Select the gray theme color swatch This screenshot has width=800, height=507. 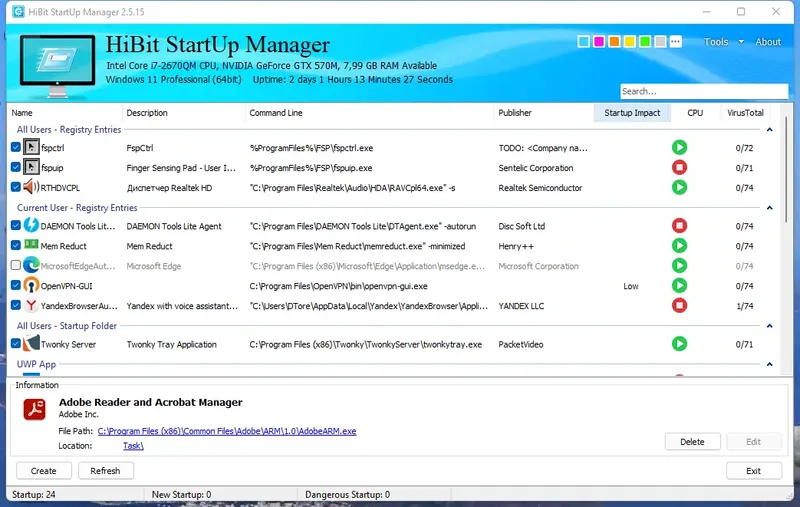(660, 42)
